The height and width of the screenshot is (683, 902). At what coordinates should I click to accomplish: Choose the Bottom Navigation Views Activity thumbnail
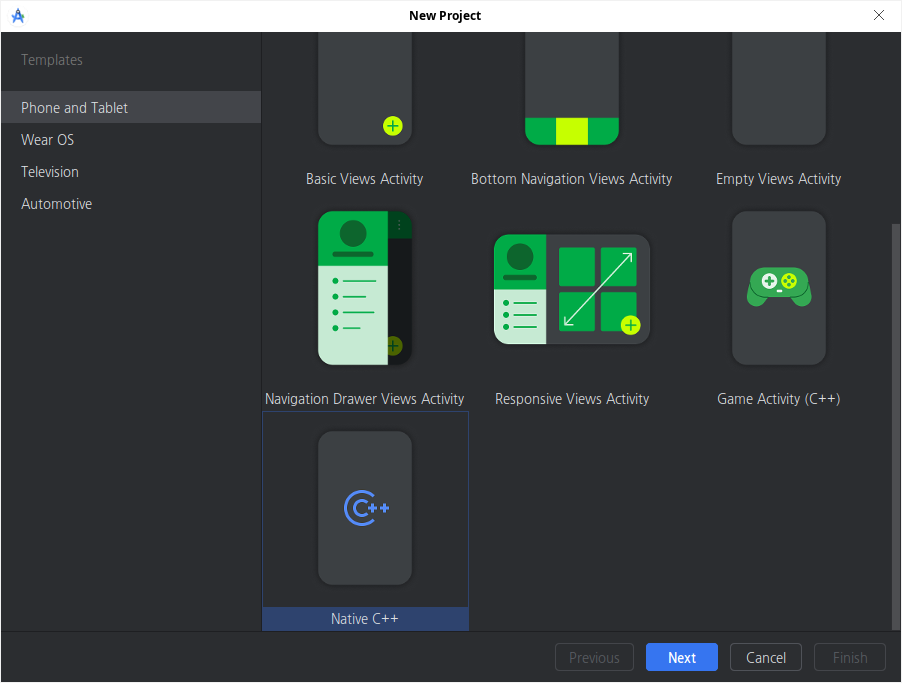click(x=572, y=89)
